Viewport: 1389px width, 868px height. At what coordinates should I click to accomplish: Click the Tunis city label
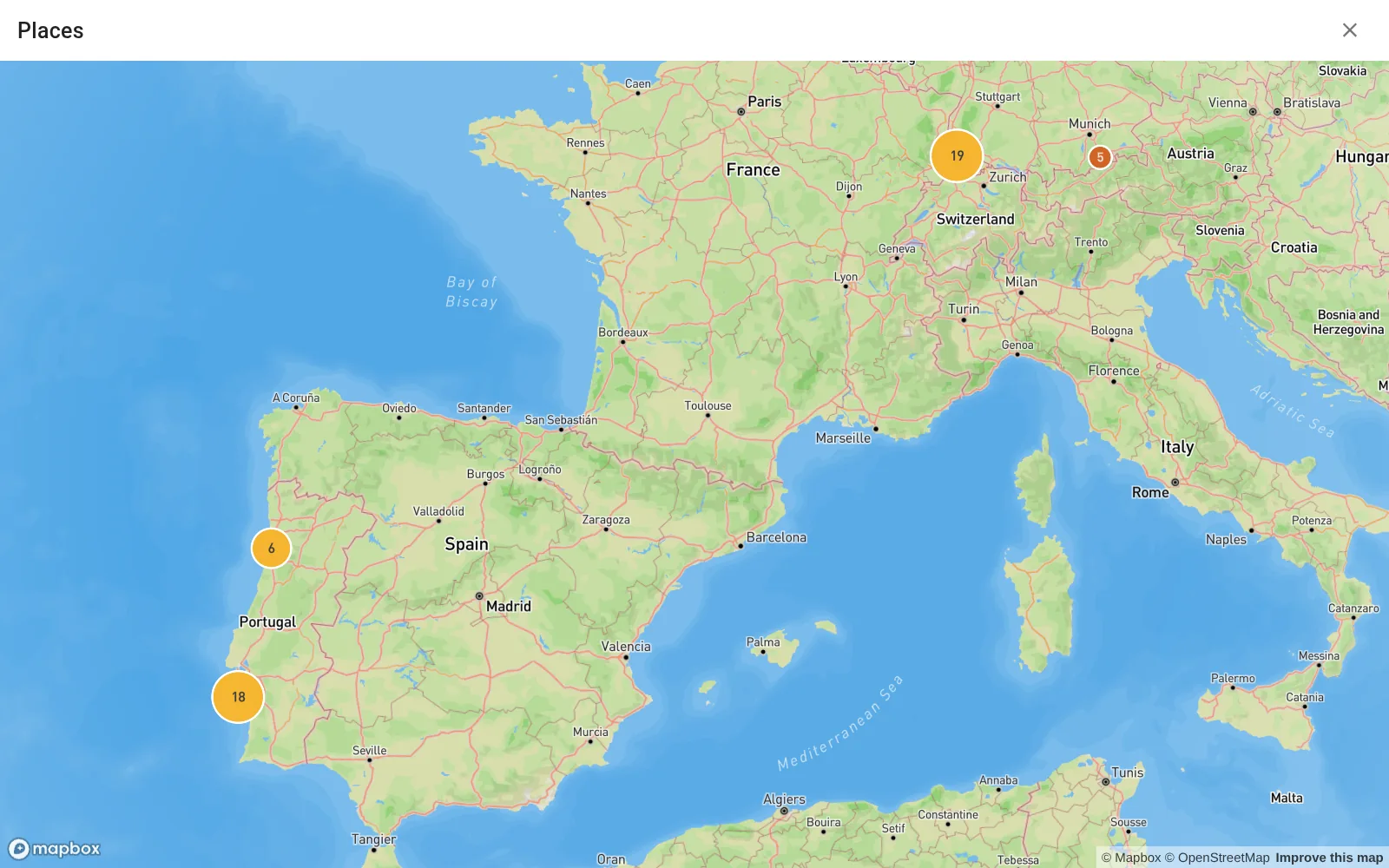click(x=1127, y=773)
